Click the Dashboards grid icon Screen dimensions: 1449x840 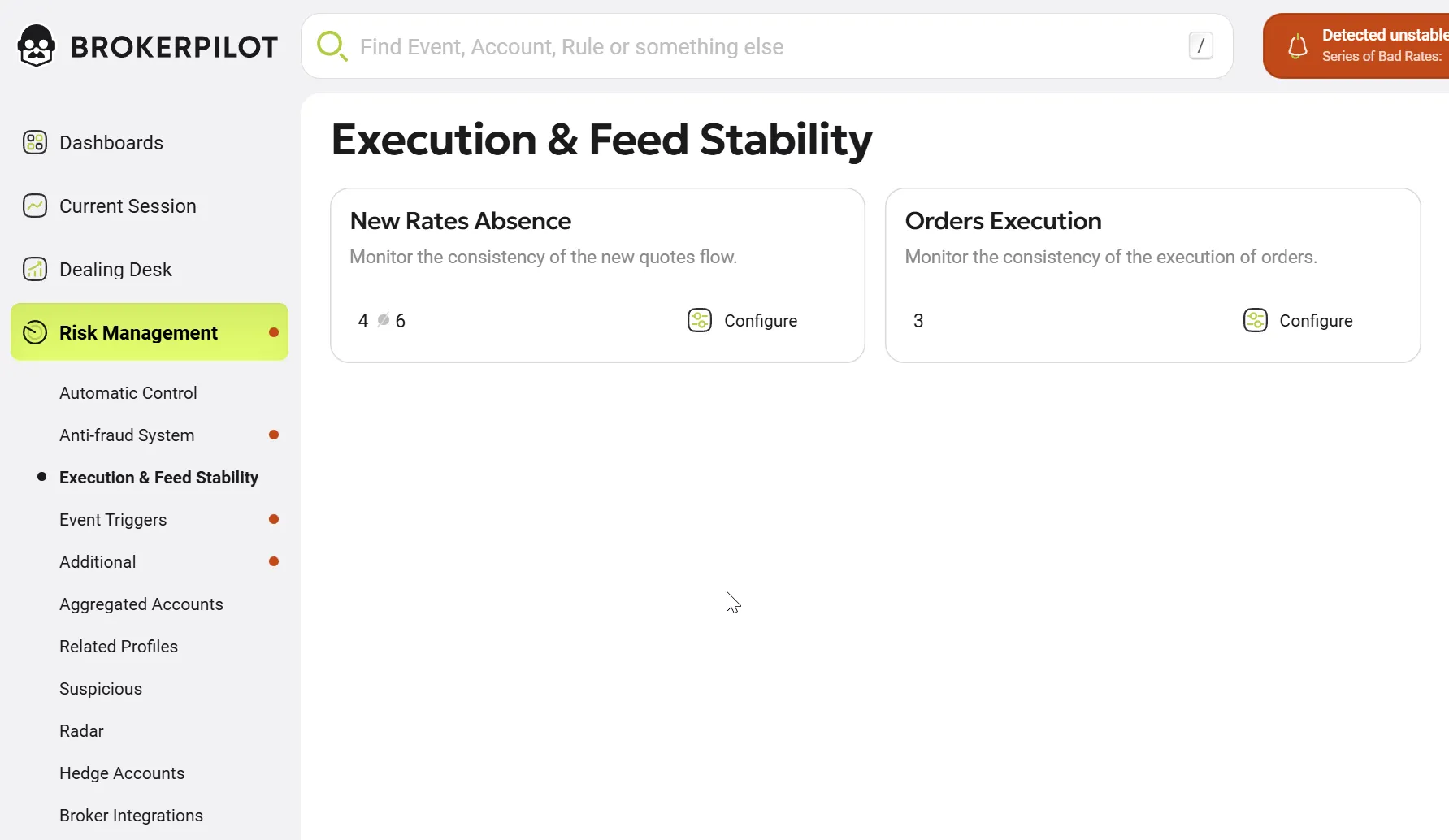tap(35, 142)
